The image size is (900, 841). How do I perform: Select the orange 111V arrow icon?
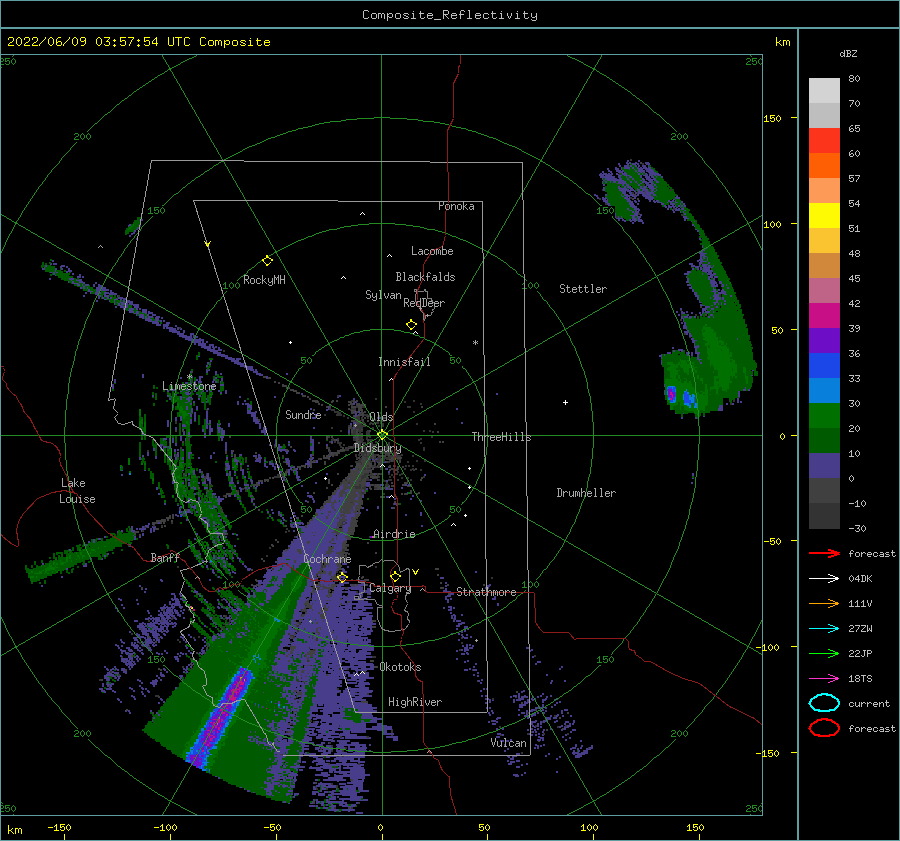tap(824, 603)
